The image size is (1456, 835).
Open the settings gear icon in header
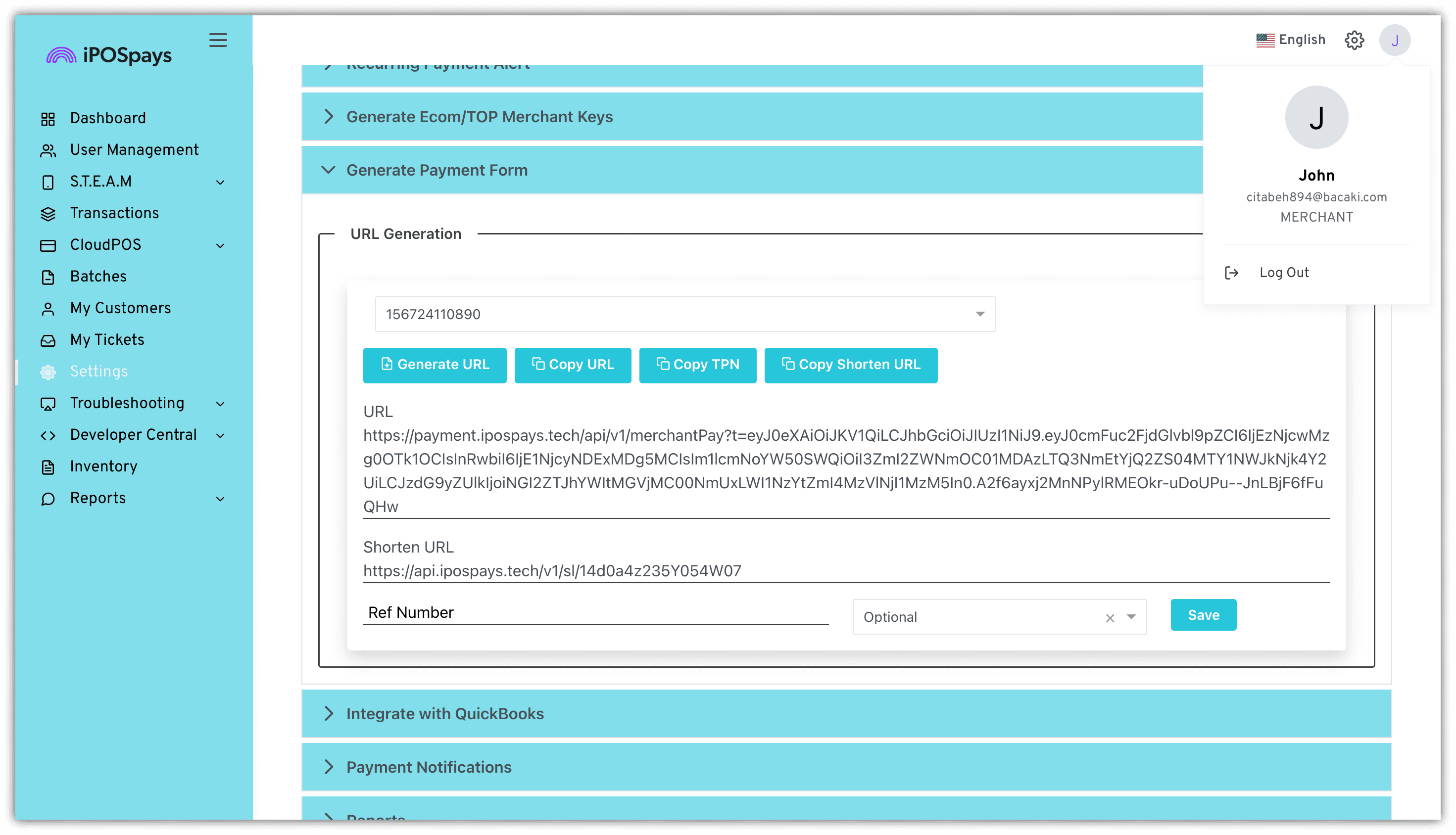tap(1354, 40)
